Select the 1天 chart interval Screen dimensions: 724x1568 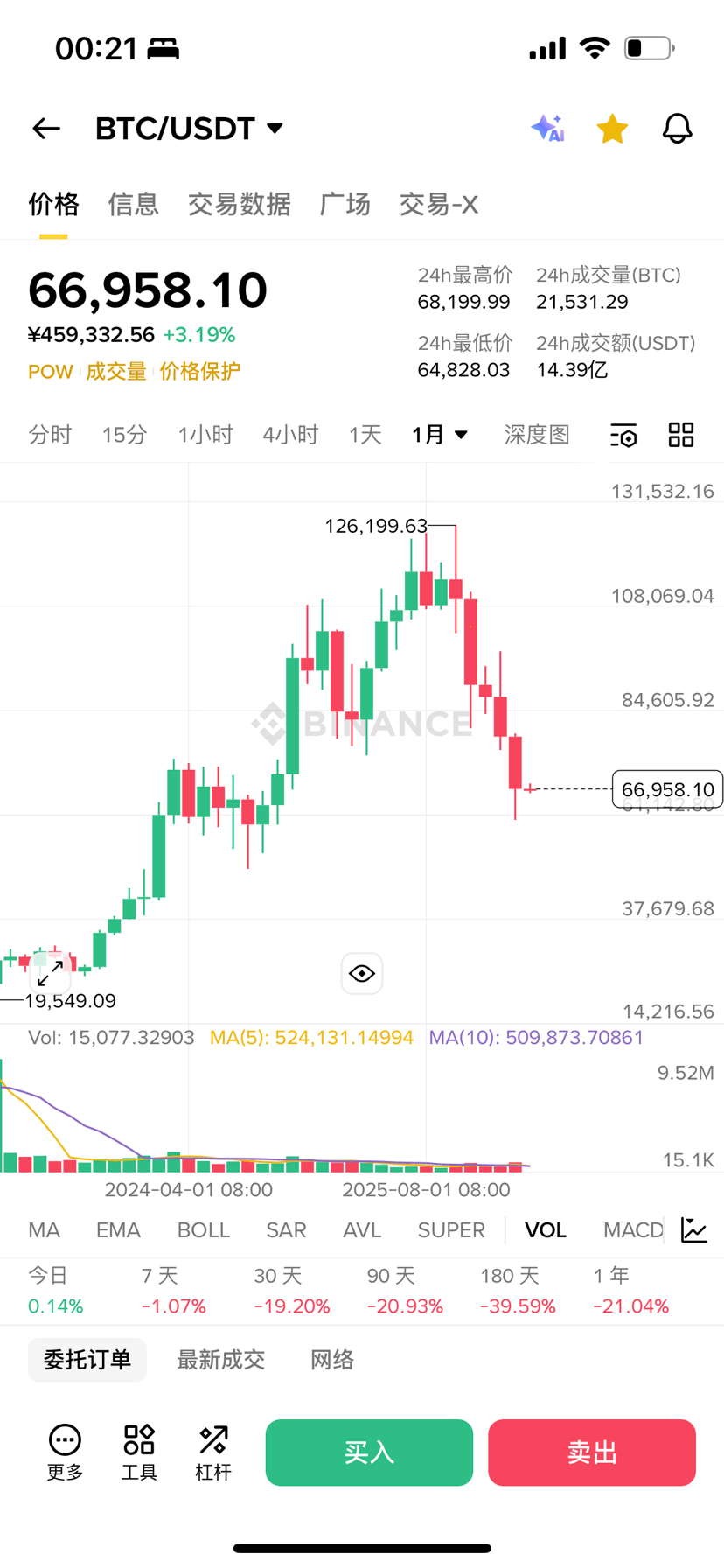(365, 435)
